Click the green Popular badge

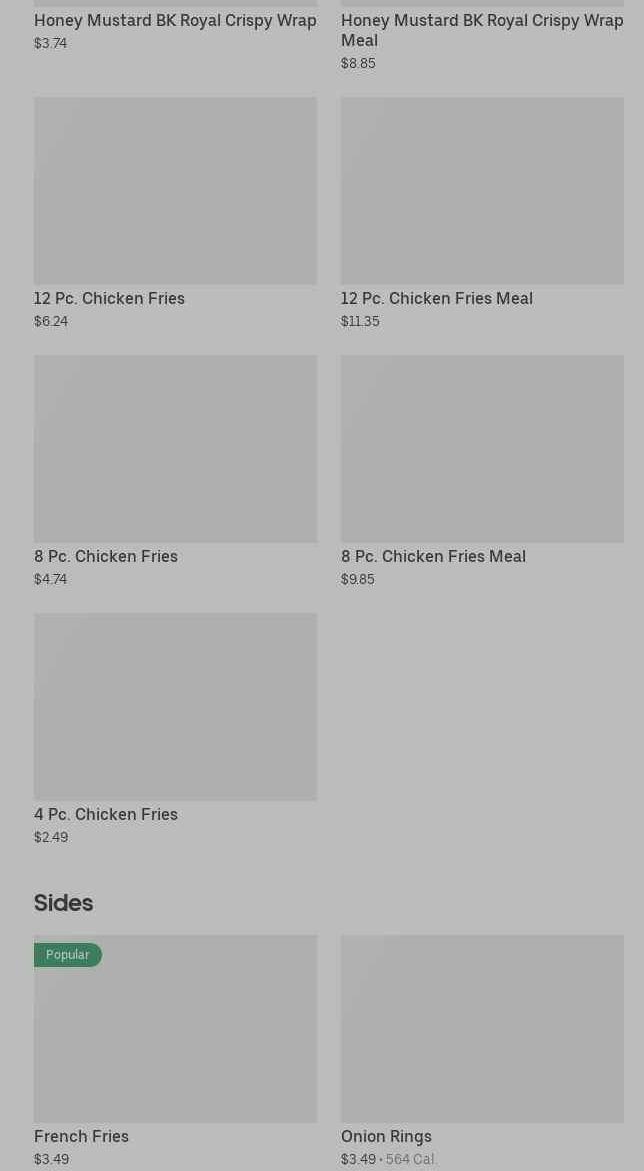68,955
